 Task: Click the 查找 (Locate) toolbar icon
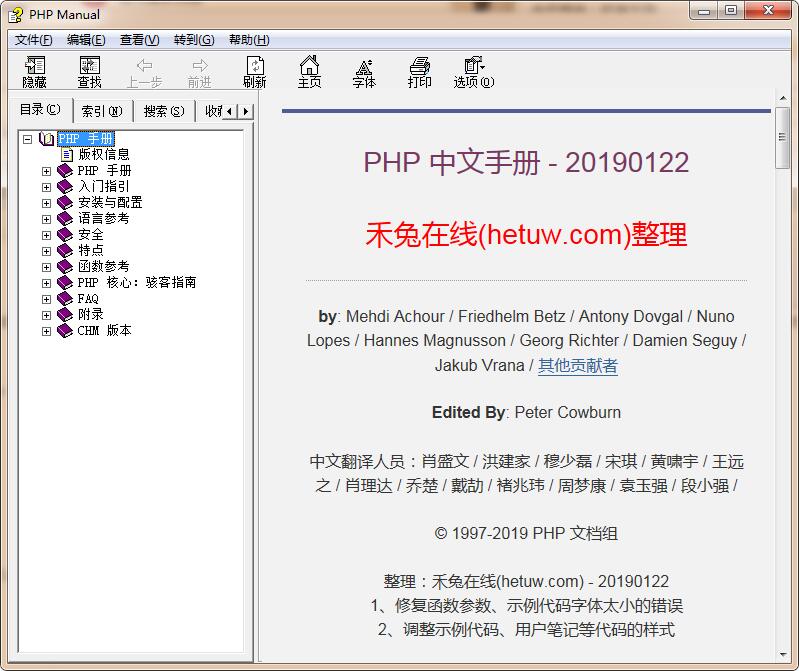point(90,66)
